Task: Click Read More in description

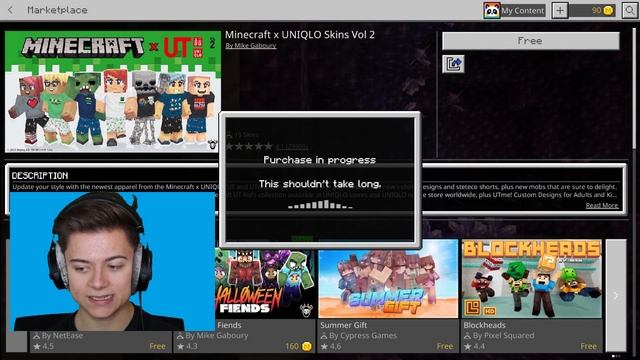Action: click(602, 205)
